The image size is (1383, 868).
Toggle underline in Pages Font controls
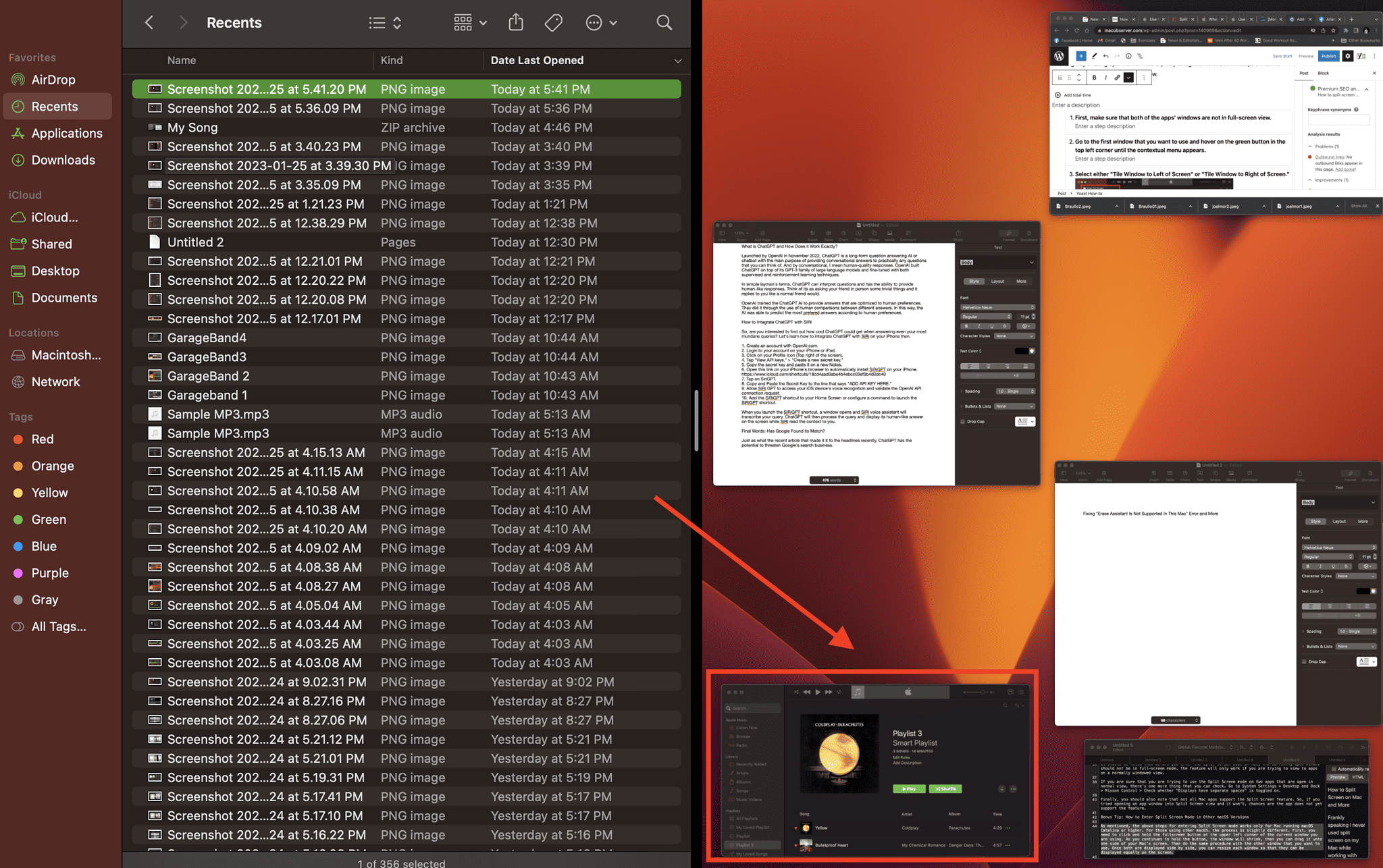click(991, 327)
